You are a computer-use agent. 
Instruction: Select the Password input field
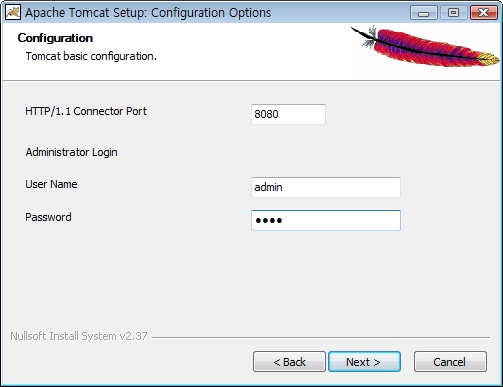click(x=326, y=220)
